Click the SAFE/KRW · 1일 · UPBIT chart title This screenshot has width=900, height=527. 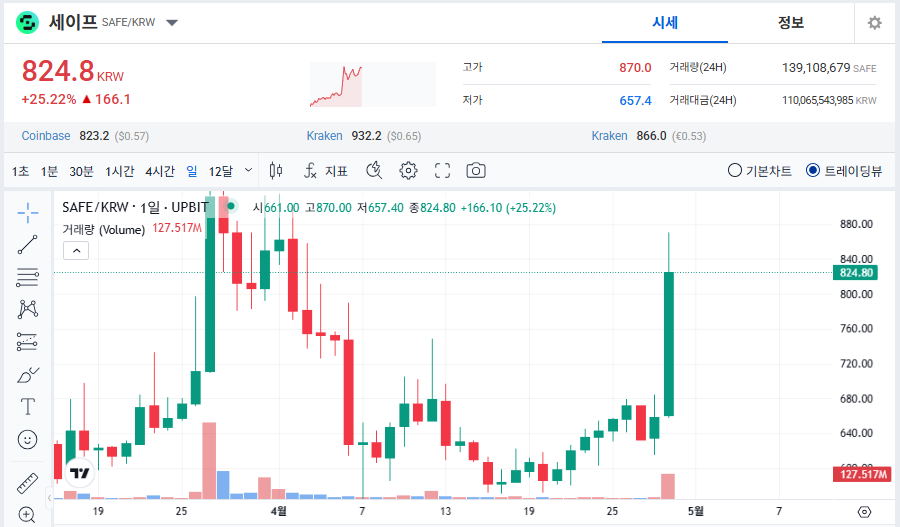[x=135, y=207]
